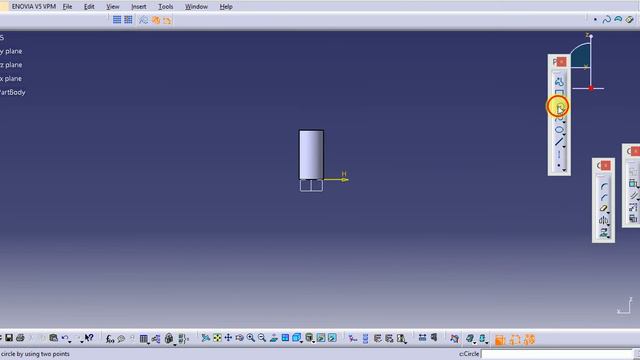
Task: Open the Help menu
Action: point(226,7)
